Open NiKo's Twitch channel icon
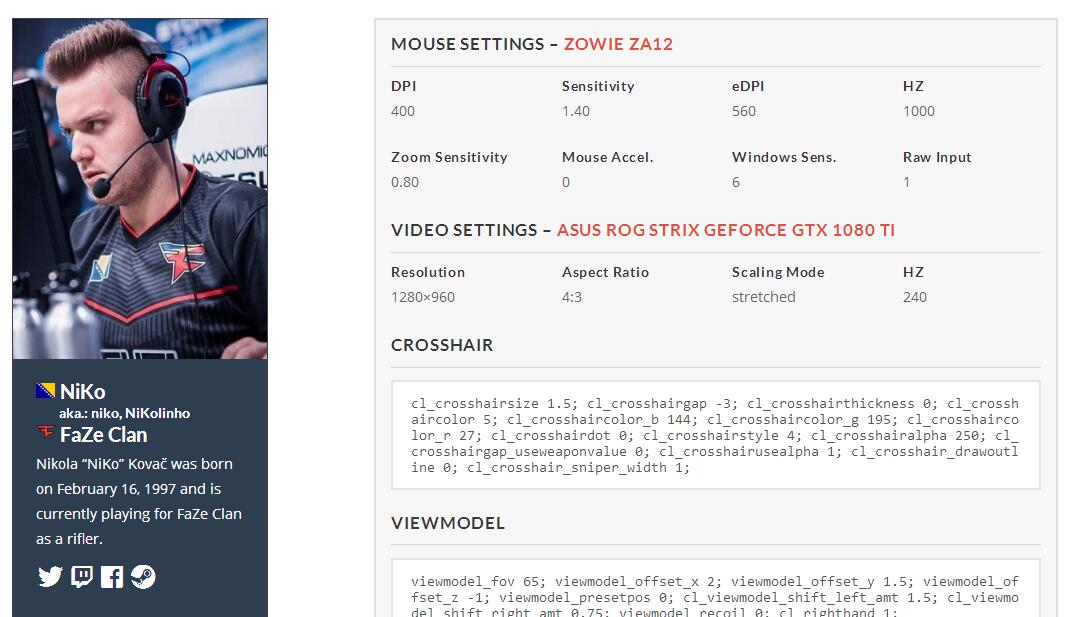The width and height of the screenshot is (1069, 617). coord(82,577)
